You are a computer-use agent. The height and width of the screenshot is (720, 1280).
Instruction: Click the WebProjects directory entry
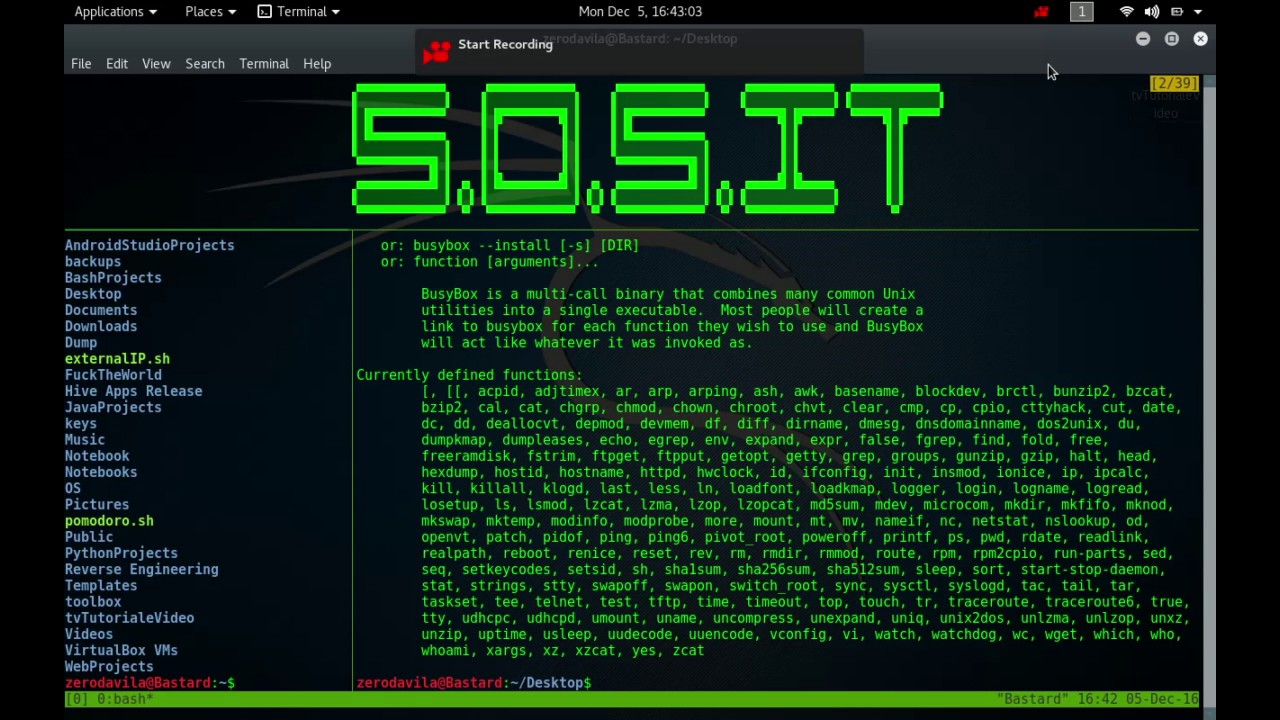coord(109,666)
